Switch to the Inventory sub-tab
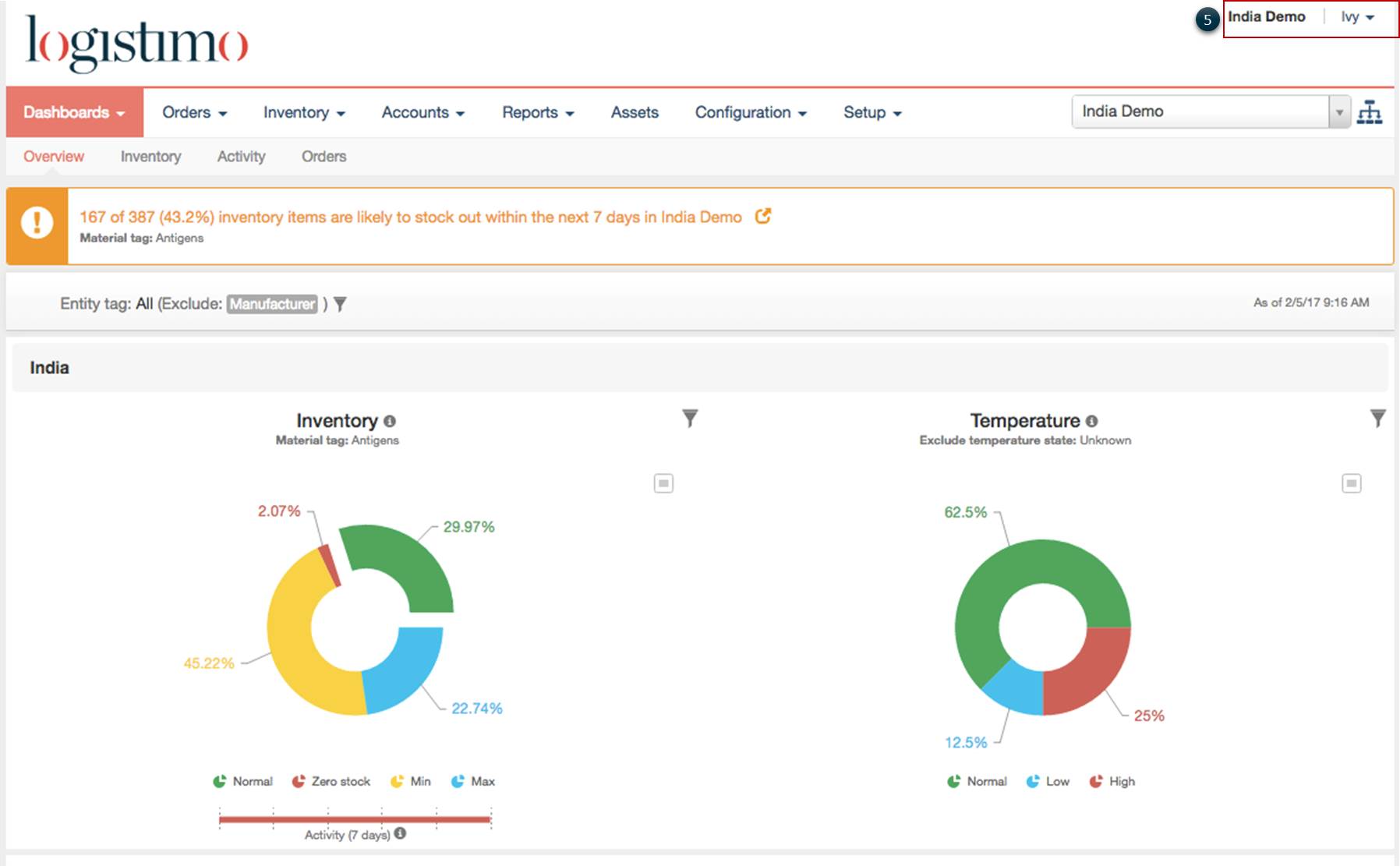The image size is (1400, 866). 150,156
